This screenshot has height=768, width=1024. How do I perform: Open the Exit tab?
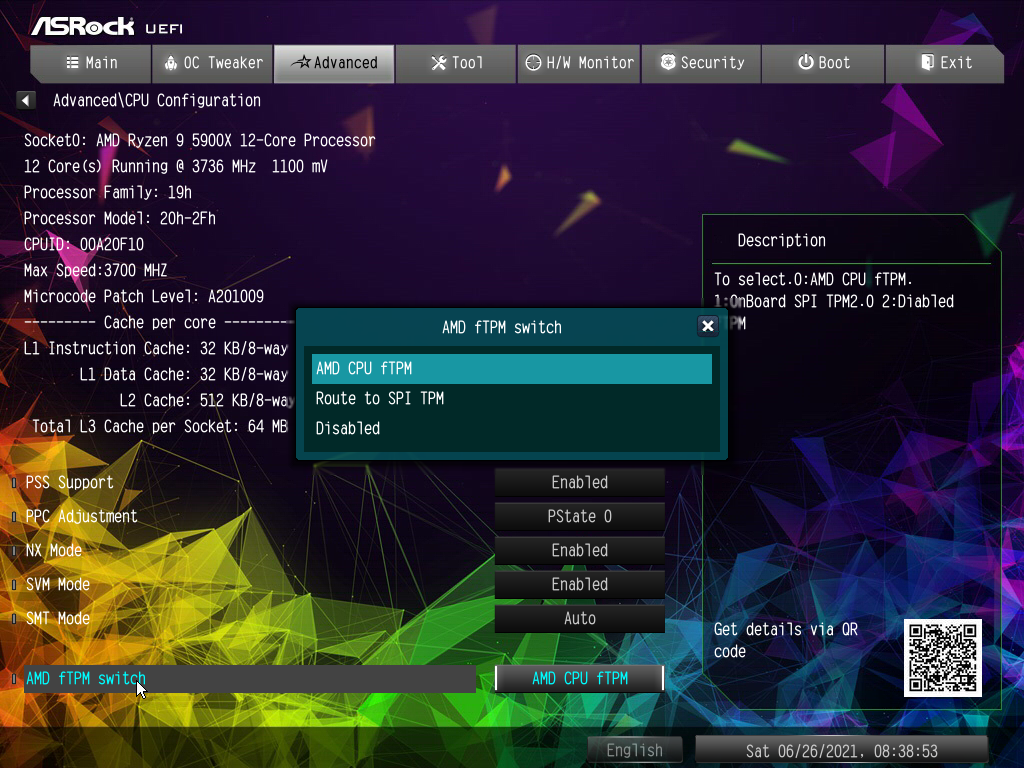(x=944, y=63)
